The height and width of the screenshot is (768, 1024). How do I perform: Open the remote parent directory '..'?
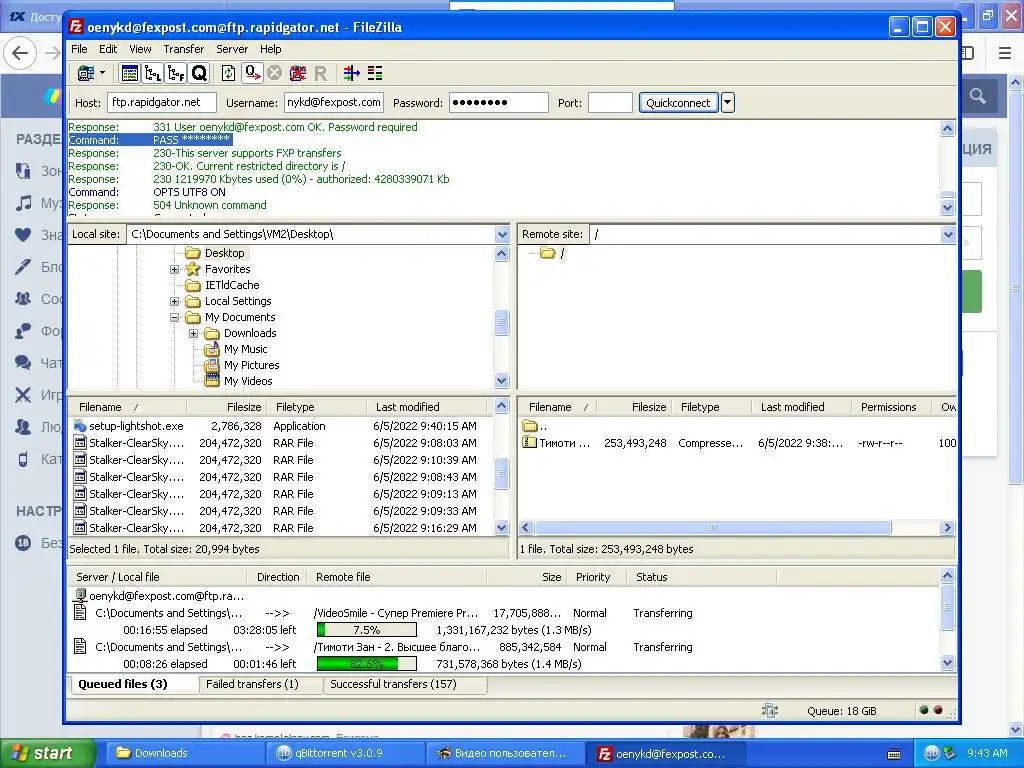(536, 426)
